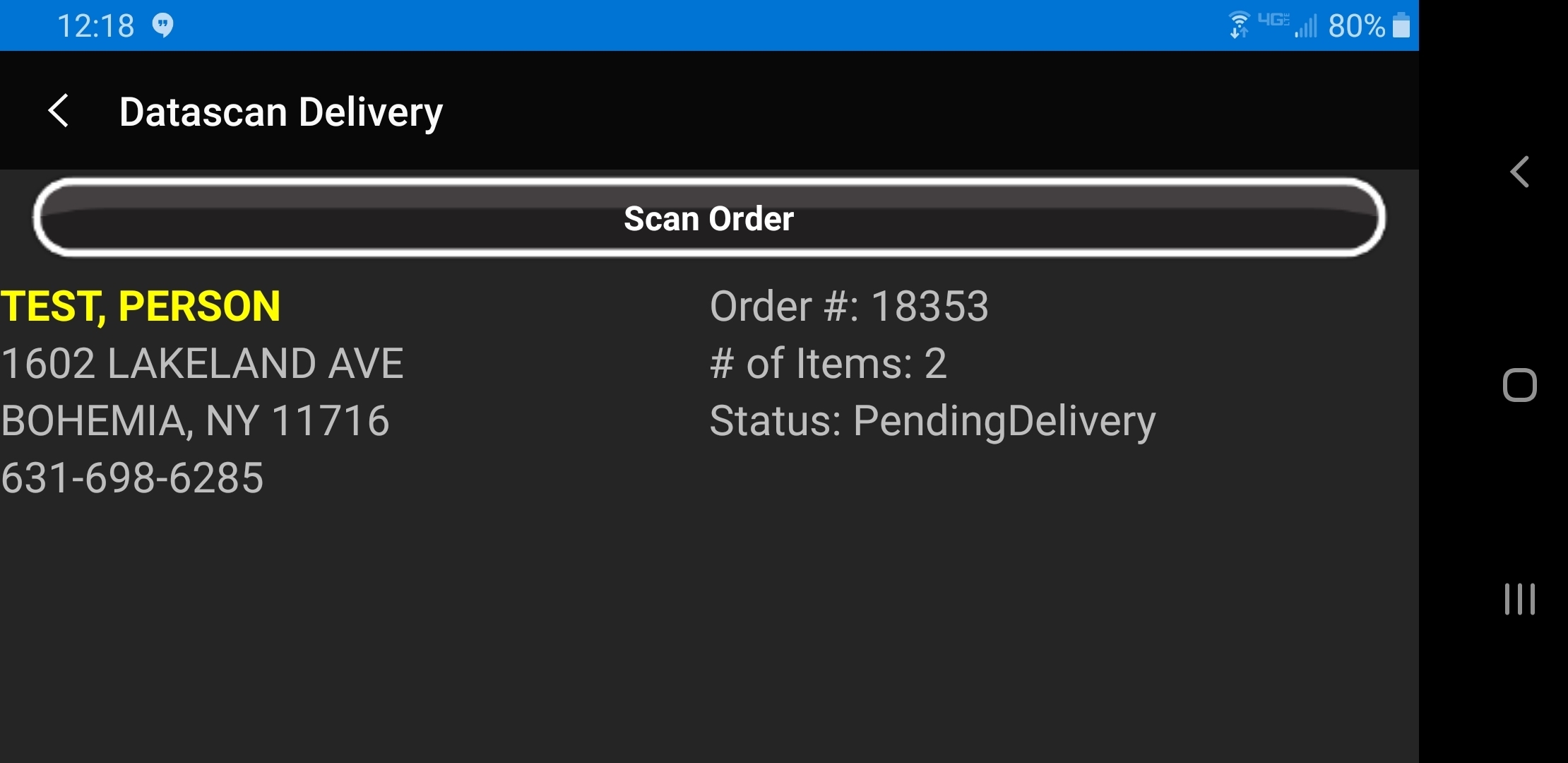Tap the clock showing 12:18
The height and width of the screenshot is (763, 1568).
[95, 25]
